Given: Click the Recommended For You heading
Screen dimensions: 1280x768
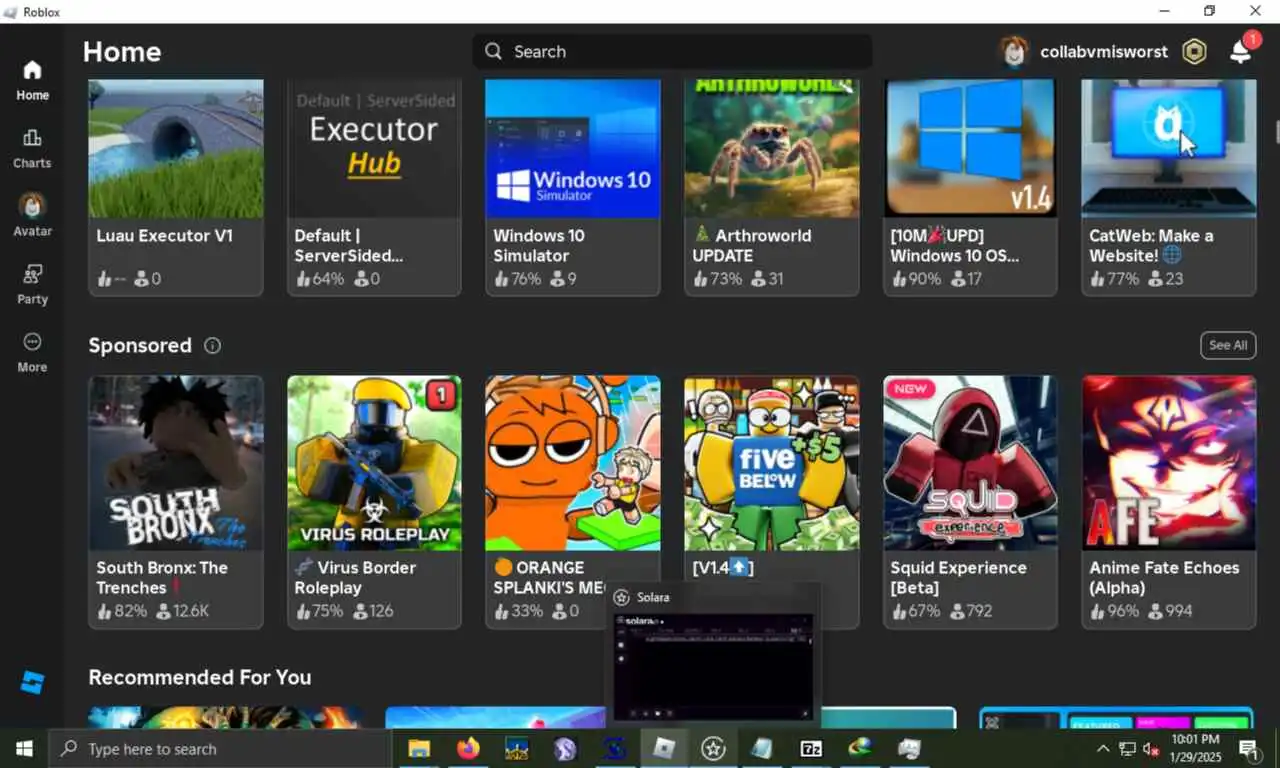Looking at the screenshot, I should 200,677.
